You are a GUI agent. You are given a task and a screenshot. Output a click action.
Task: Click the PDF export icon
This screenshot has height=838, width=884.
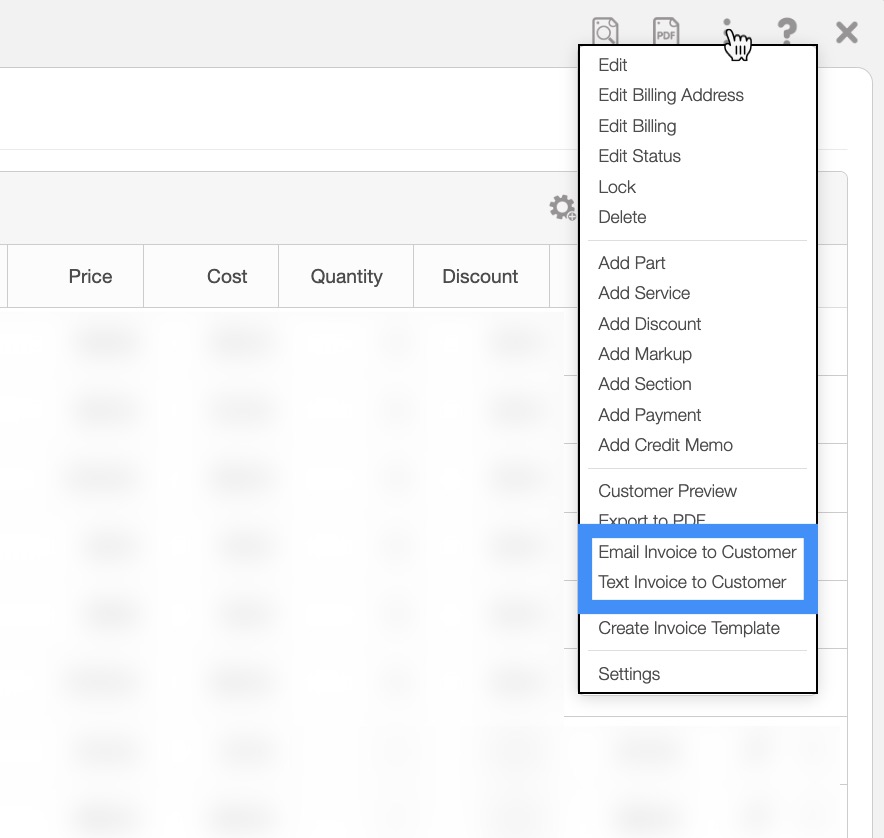click(666, 31)
